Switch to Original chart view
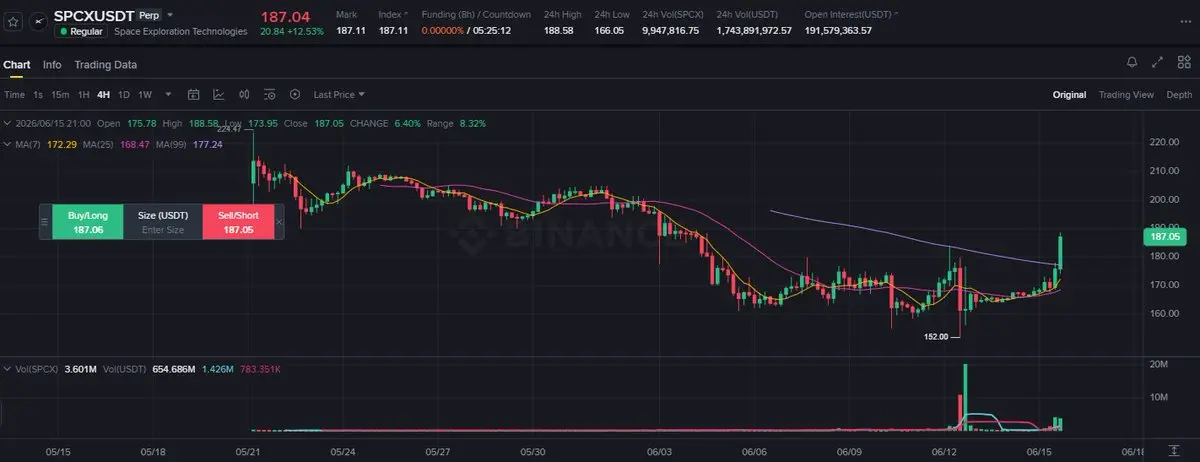The height and width of the screenshot is (462, 1200). (1069, 95)
